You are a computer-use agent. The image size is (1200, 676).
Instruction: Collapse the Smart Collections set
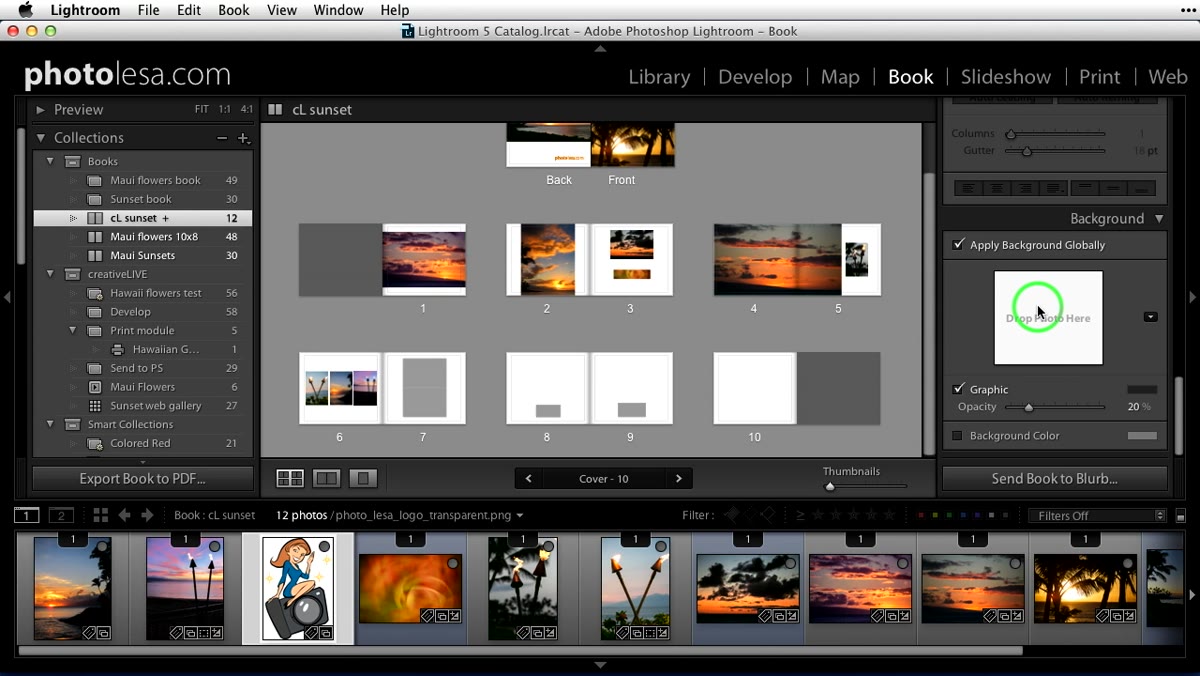tap(50, 424)
